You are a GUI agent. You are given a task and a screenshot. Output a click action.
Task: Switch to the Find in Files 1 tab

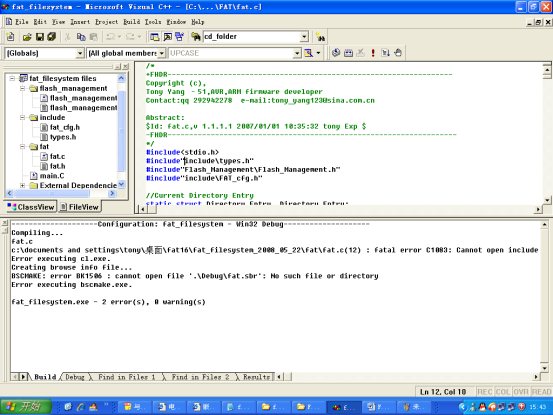tap(127, 377)
